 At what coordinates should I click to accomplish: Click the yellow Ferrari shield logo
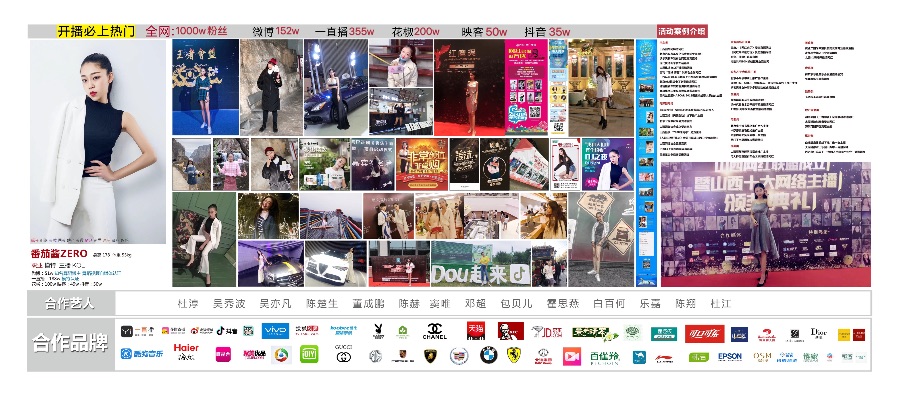[x=514, y=355]
